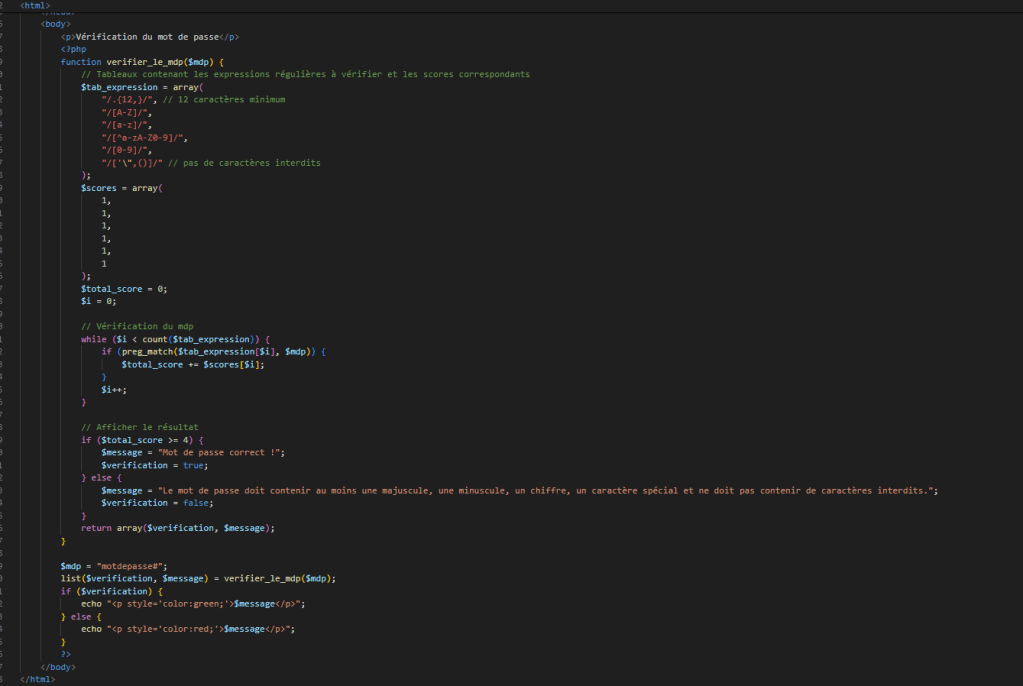Click the "12 caractères minimum" comment
This screenshot has width=1023, height=686.
(225, 100)
